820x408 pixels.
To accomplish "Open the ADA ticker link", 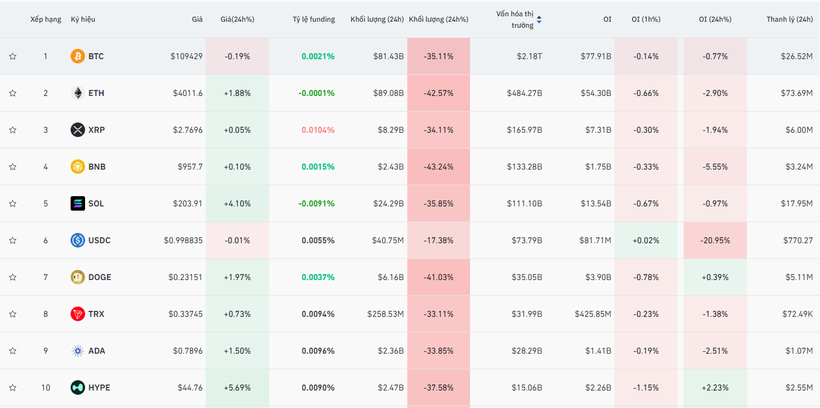I will tap(96, 351).
